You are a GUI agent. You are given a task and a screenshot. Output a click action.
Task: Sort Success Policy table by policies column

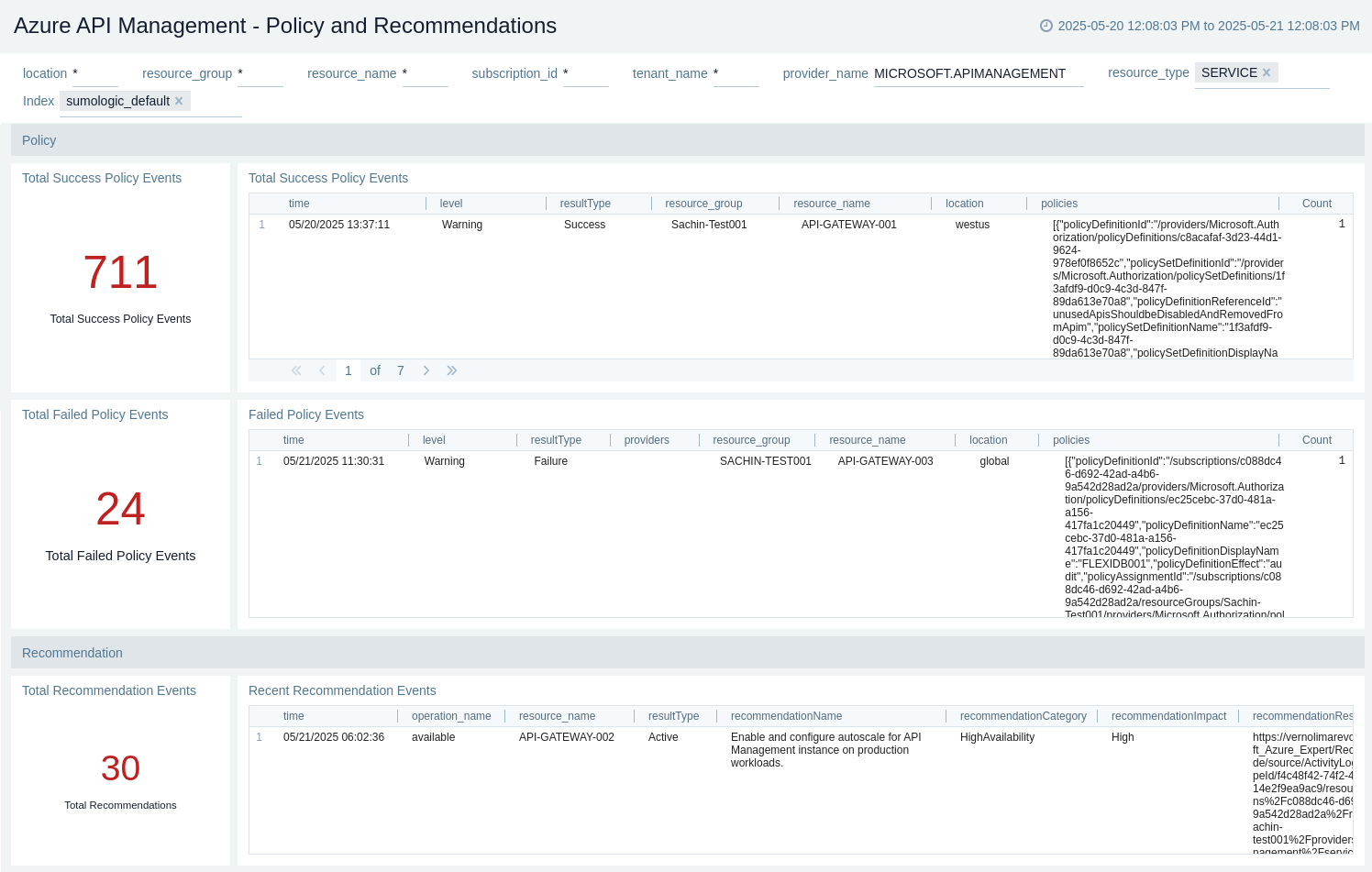pyautogui.click(x=1059, y=204)
